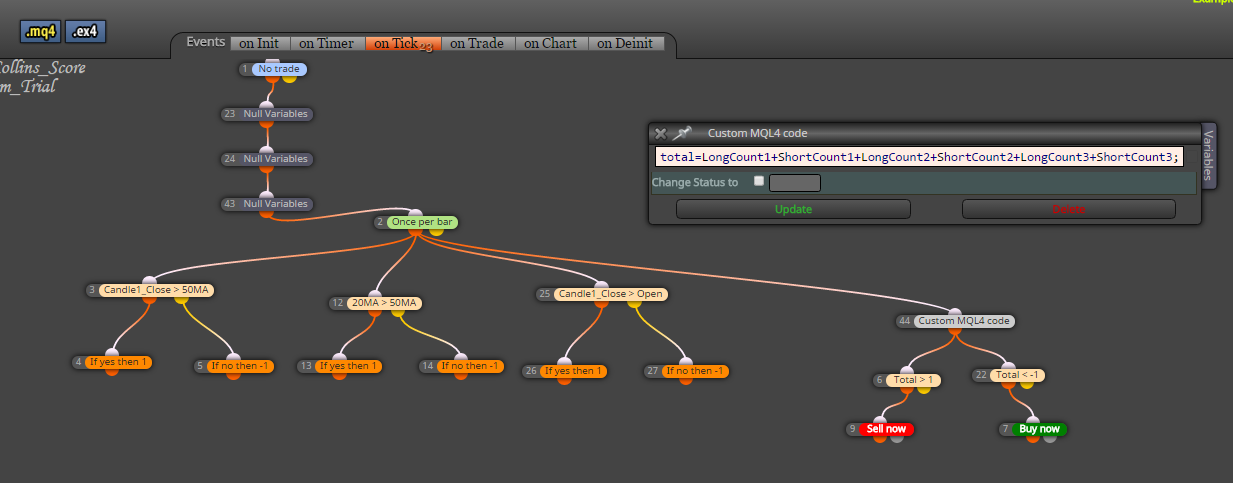Viewport: 1233px width, 483px height.
Task: Click the MQL4 code text field
Action: pyautogui.click(x=920, y=157)
